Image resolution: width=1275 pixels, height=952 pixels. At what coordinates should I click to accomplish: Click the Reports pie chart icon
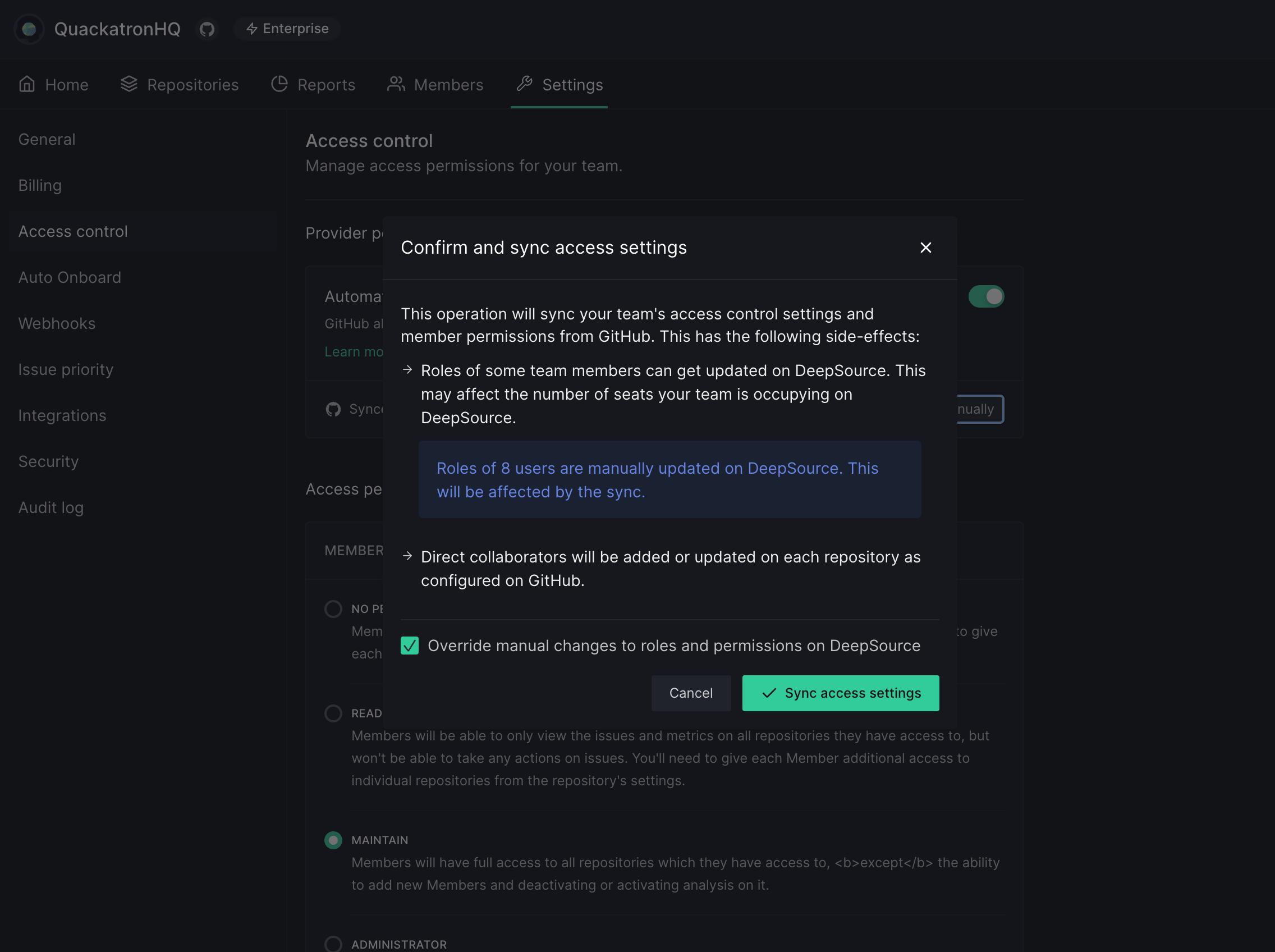[279, 84]
